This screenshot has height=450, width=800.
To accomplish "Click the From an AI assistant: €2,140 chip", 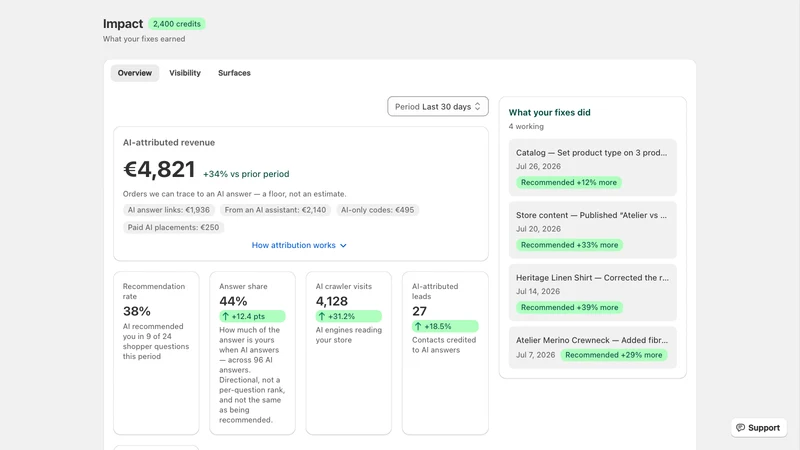I will [x=275, y=210].
